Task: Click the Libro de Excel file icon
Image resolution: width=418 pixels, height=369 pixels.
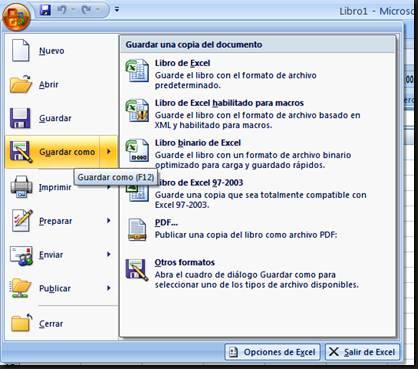Action: point(137,71)
